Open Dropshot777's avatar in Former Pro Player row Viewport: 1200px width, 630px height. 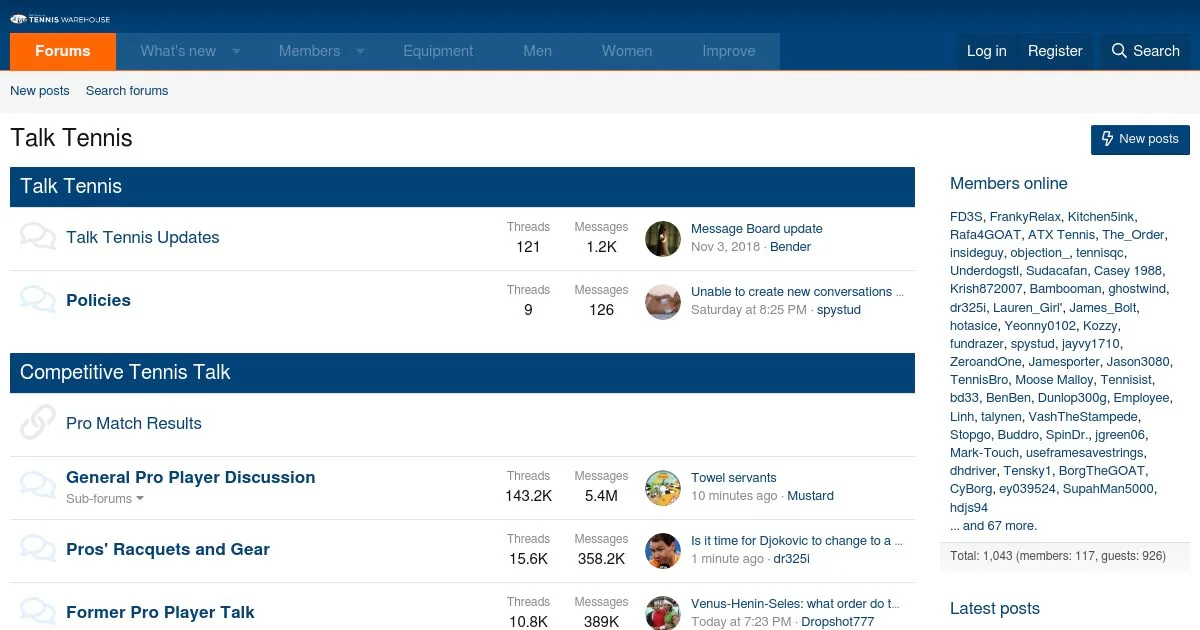point(663,613)
